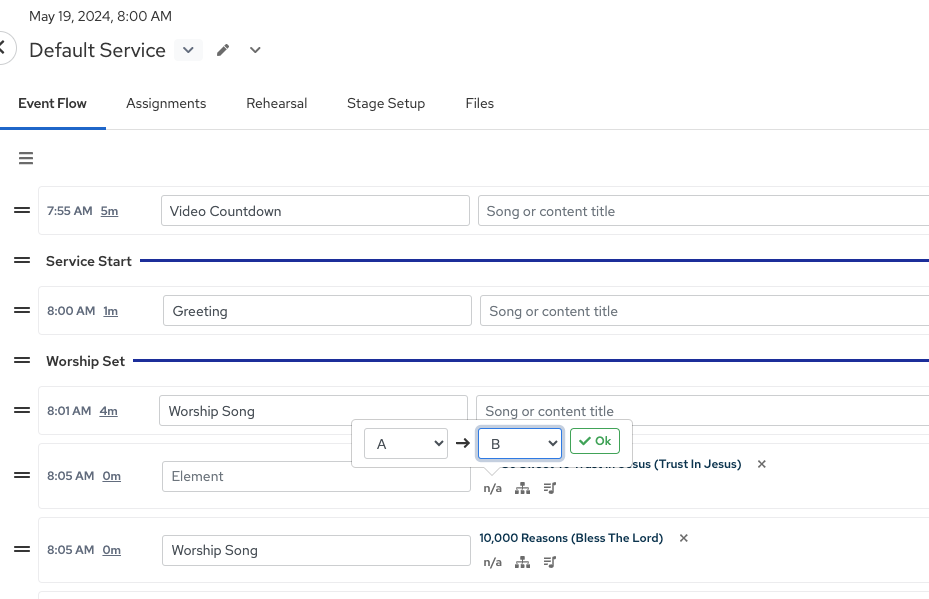Switch to the Assignments tab
Image resolution: width=929 pixels, height=599 pixels.
(166, 103)
